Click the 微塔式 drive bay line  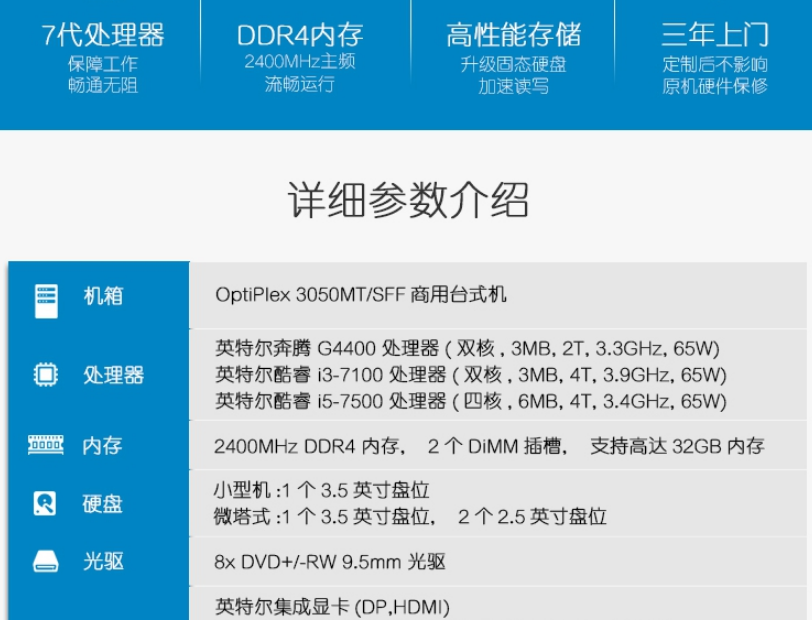pyautogui.click(x=410, y=516)
